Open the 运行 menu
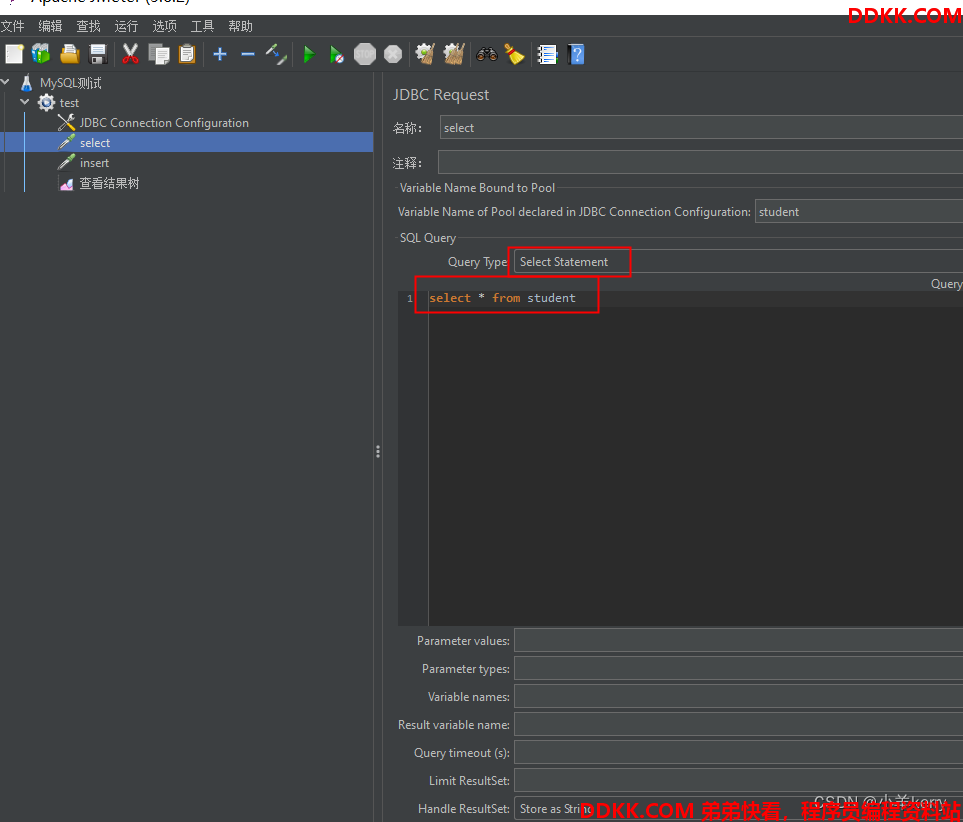 [x=127, y=26]
